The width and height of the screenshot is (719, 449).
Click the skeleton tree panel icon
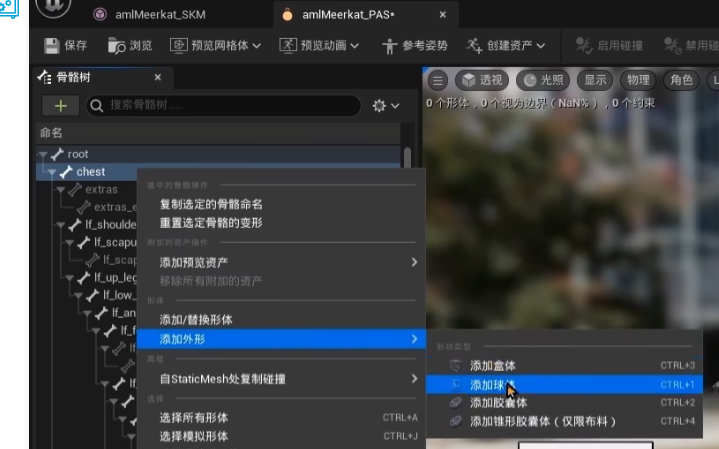coord(44,77)
